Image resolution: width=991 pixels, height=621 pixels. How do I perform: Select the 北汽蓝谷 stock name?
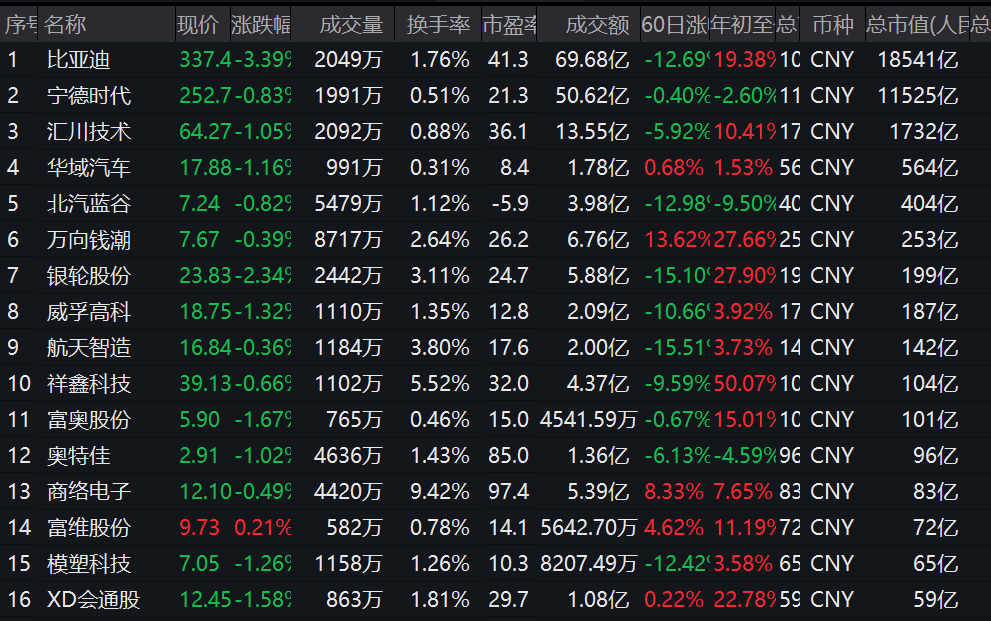(89, 204)
